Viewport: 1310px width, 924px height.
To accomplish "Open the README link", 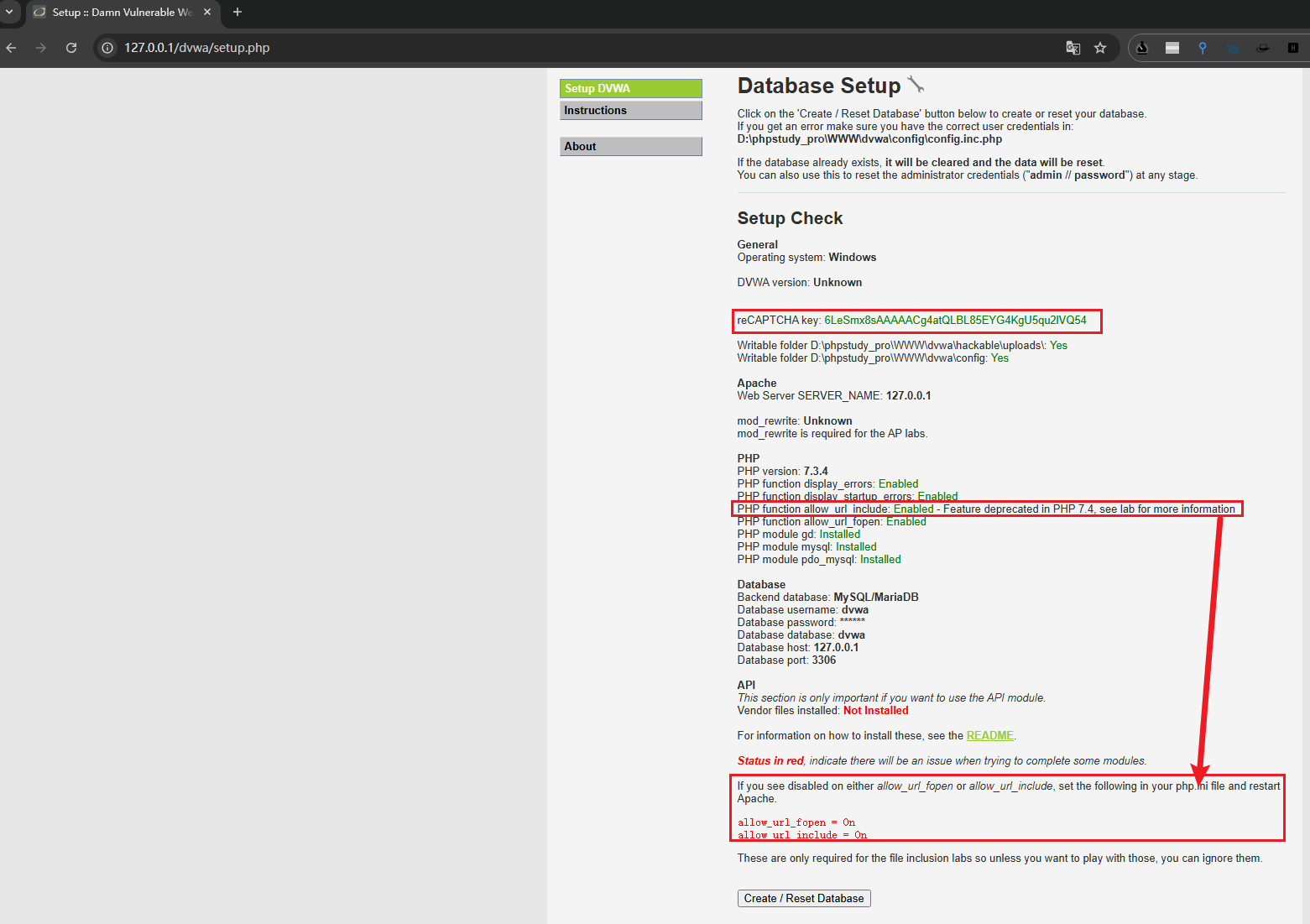I will click(x=989, y=735).
